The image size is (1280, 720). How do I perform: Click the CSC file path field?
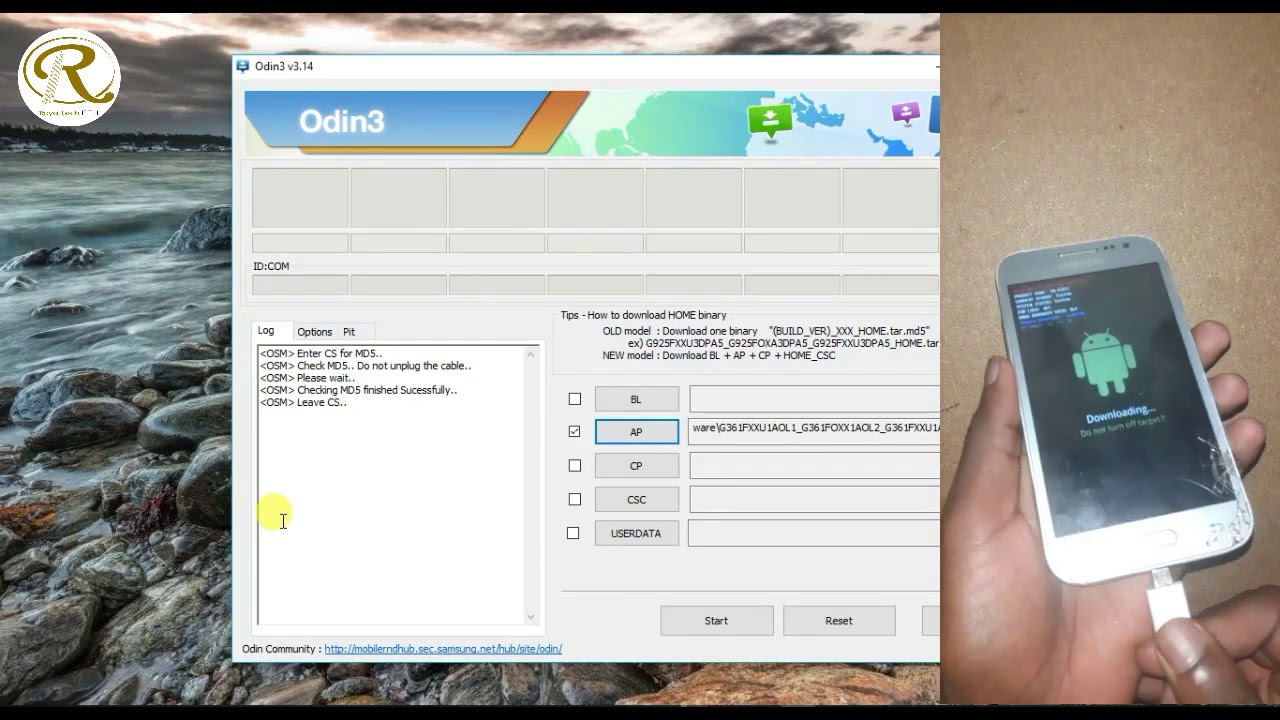814,499
